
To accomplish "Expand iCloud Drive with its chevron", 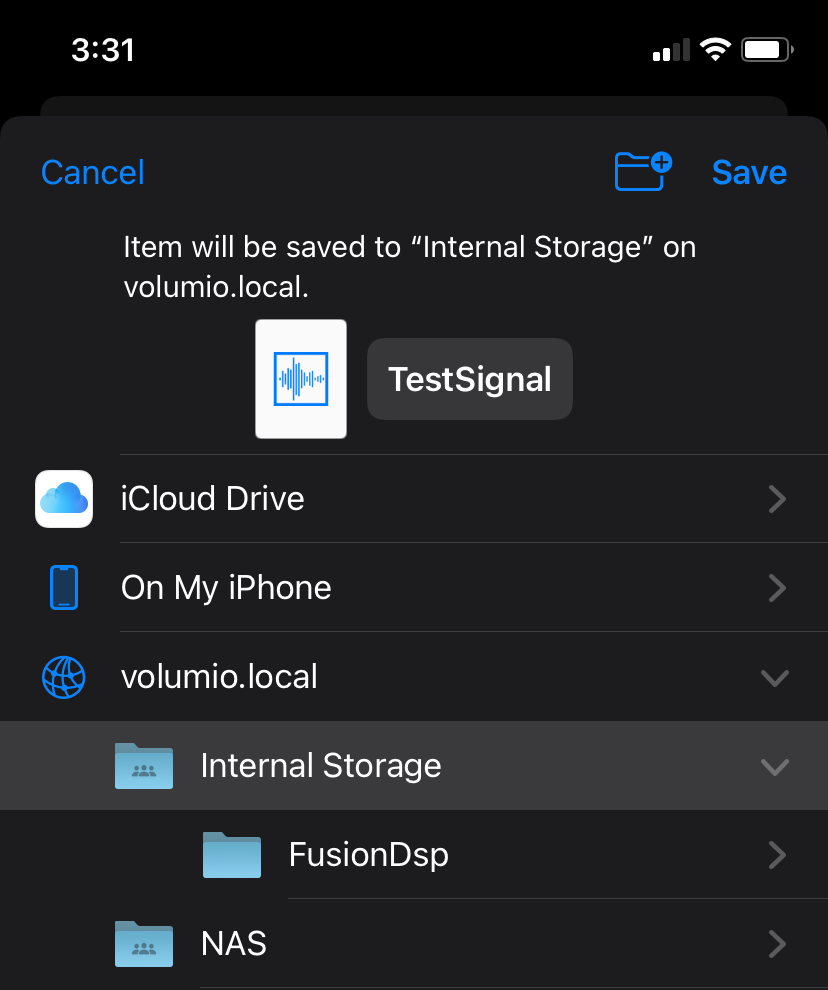I will (x=777, y=499).
